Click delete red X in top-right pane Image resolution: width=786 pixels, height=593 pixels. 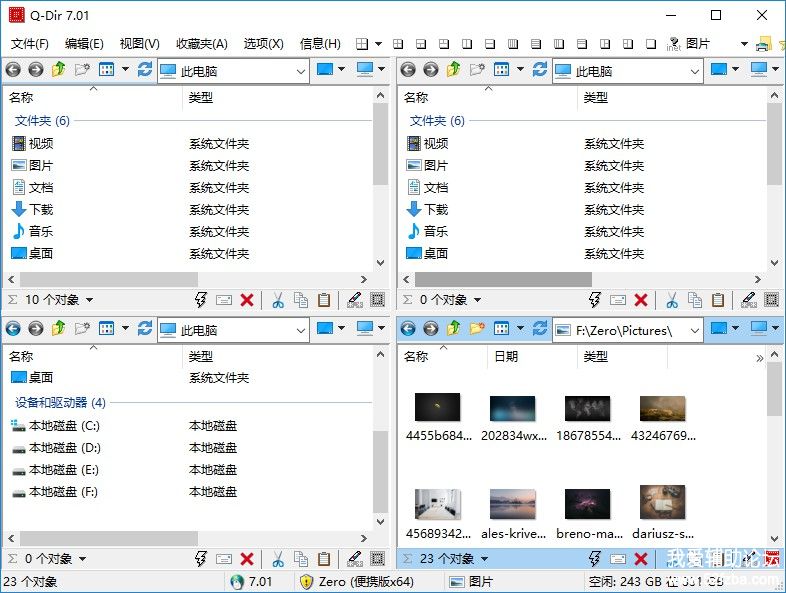[x=641, y=300]
